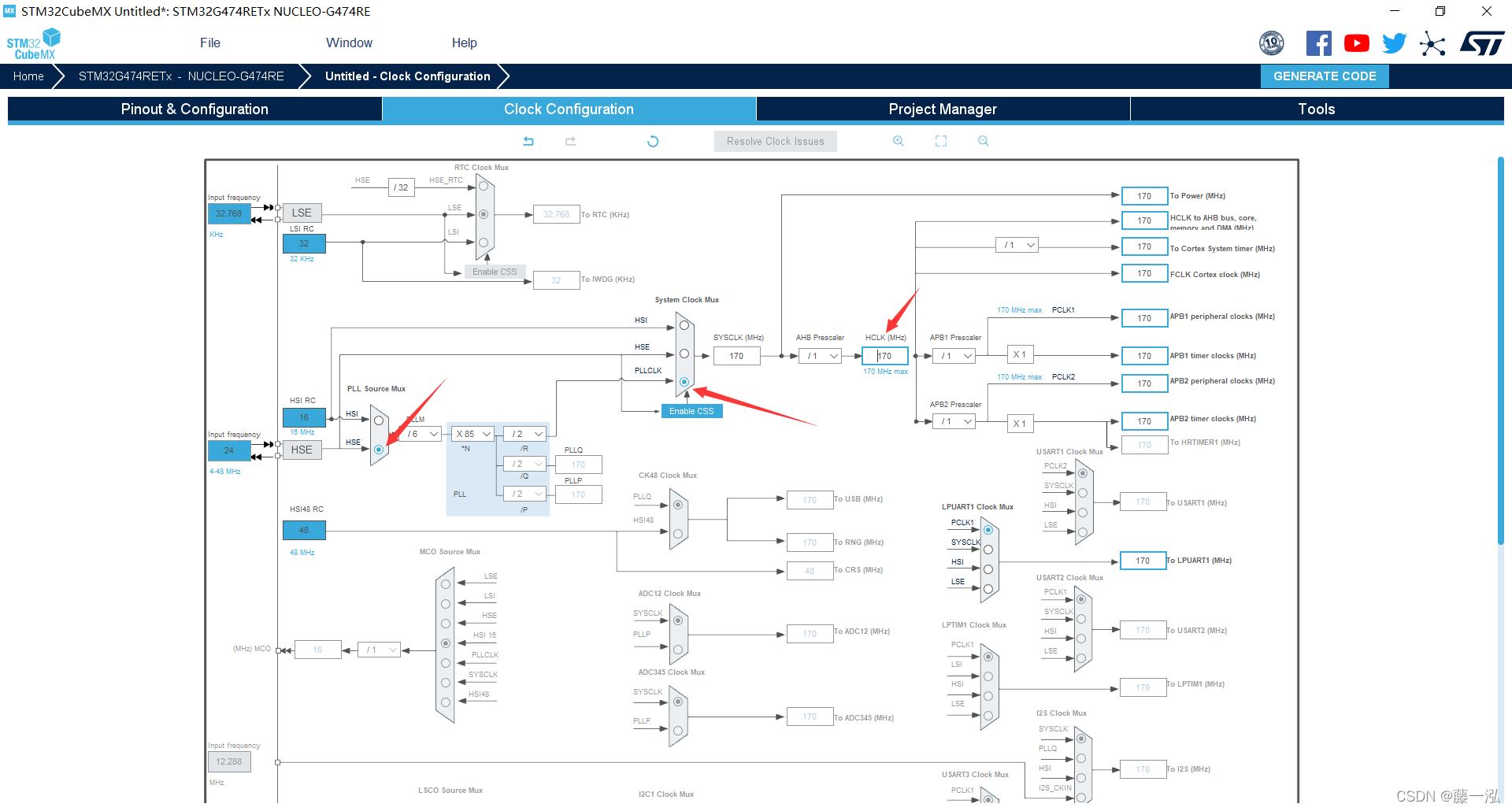Click the ST logo icon
Image resolution: width=1512 pixels, height=811 pixels.
[1482, 43]
